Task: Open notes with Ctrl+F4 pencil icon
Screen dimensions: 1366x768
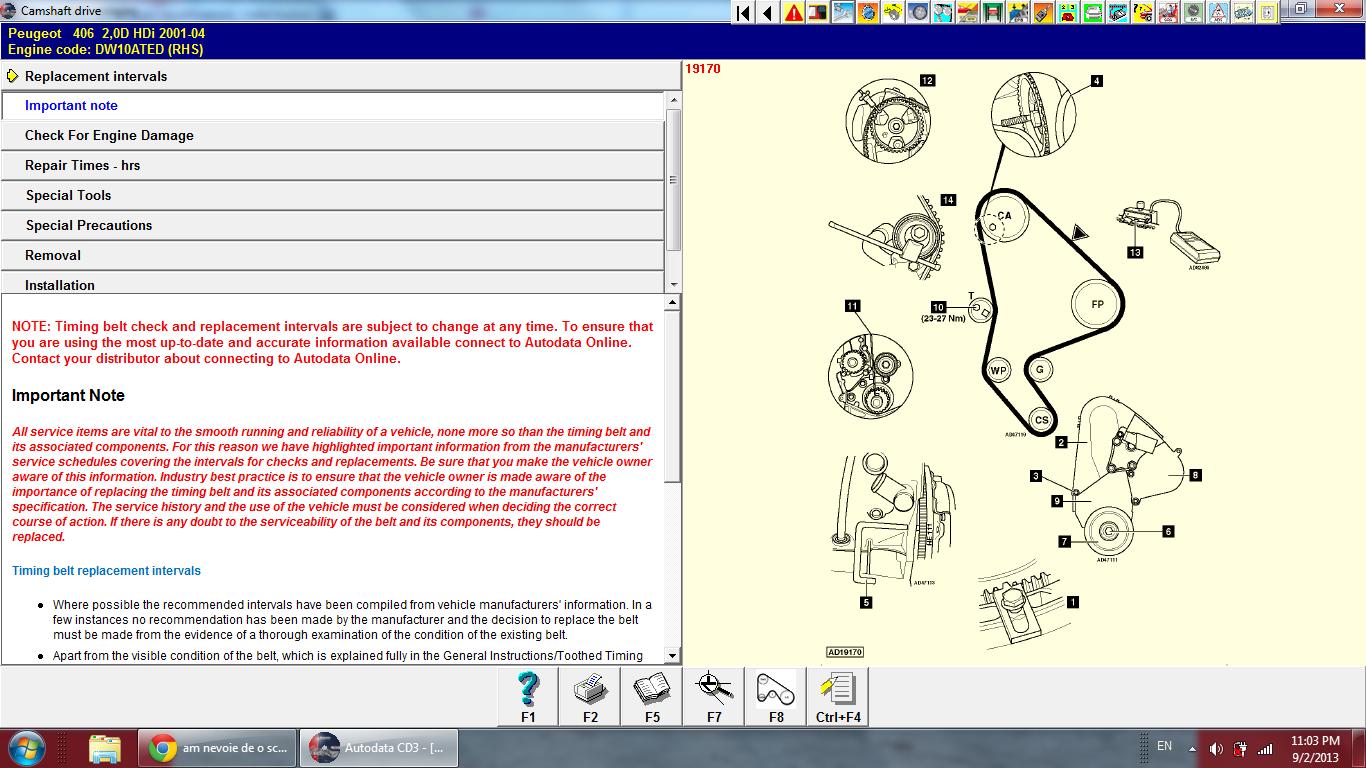Action: tap(838, 696)
